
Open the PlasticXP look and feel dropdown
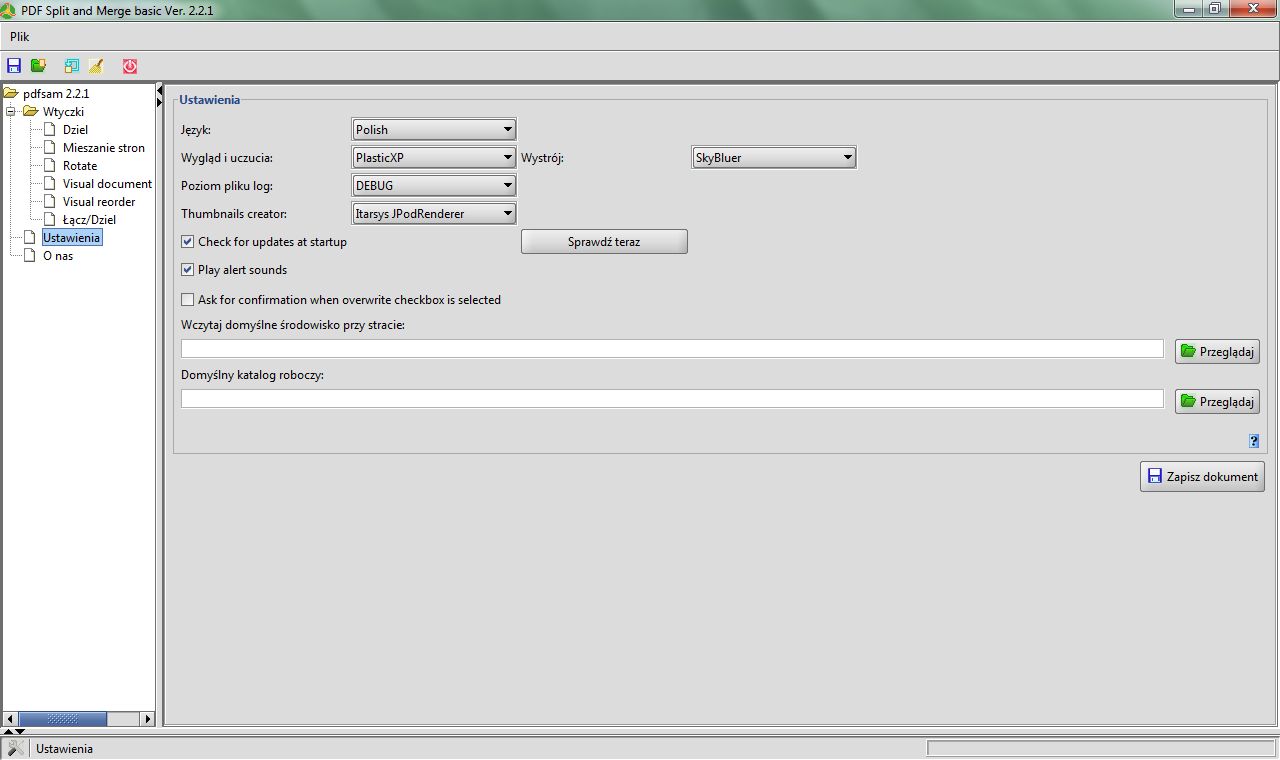[434, 158]
